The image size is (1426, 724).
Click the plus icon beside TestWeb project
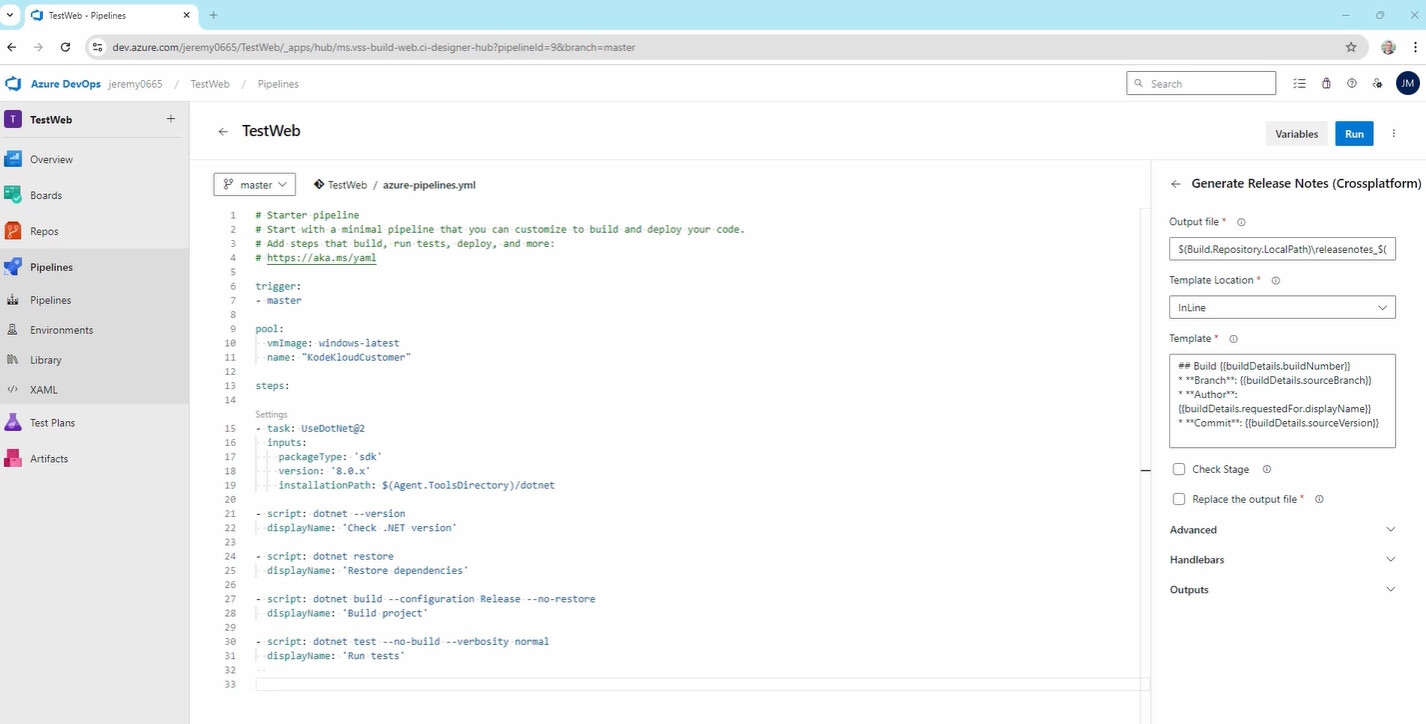170,119
